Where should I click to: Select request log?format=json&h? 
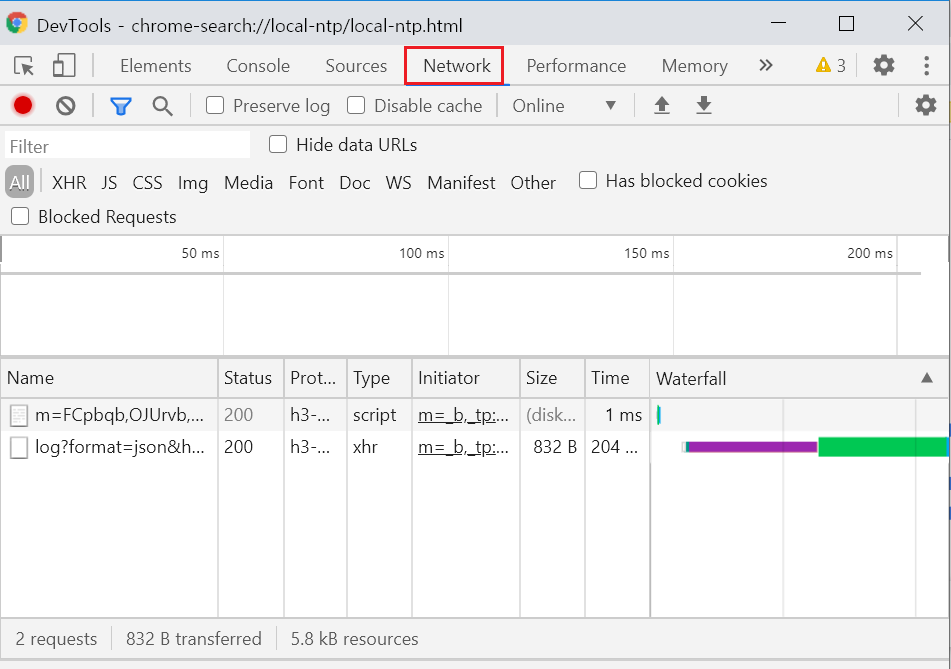coord(119,448)
